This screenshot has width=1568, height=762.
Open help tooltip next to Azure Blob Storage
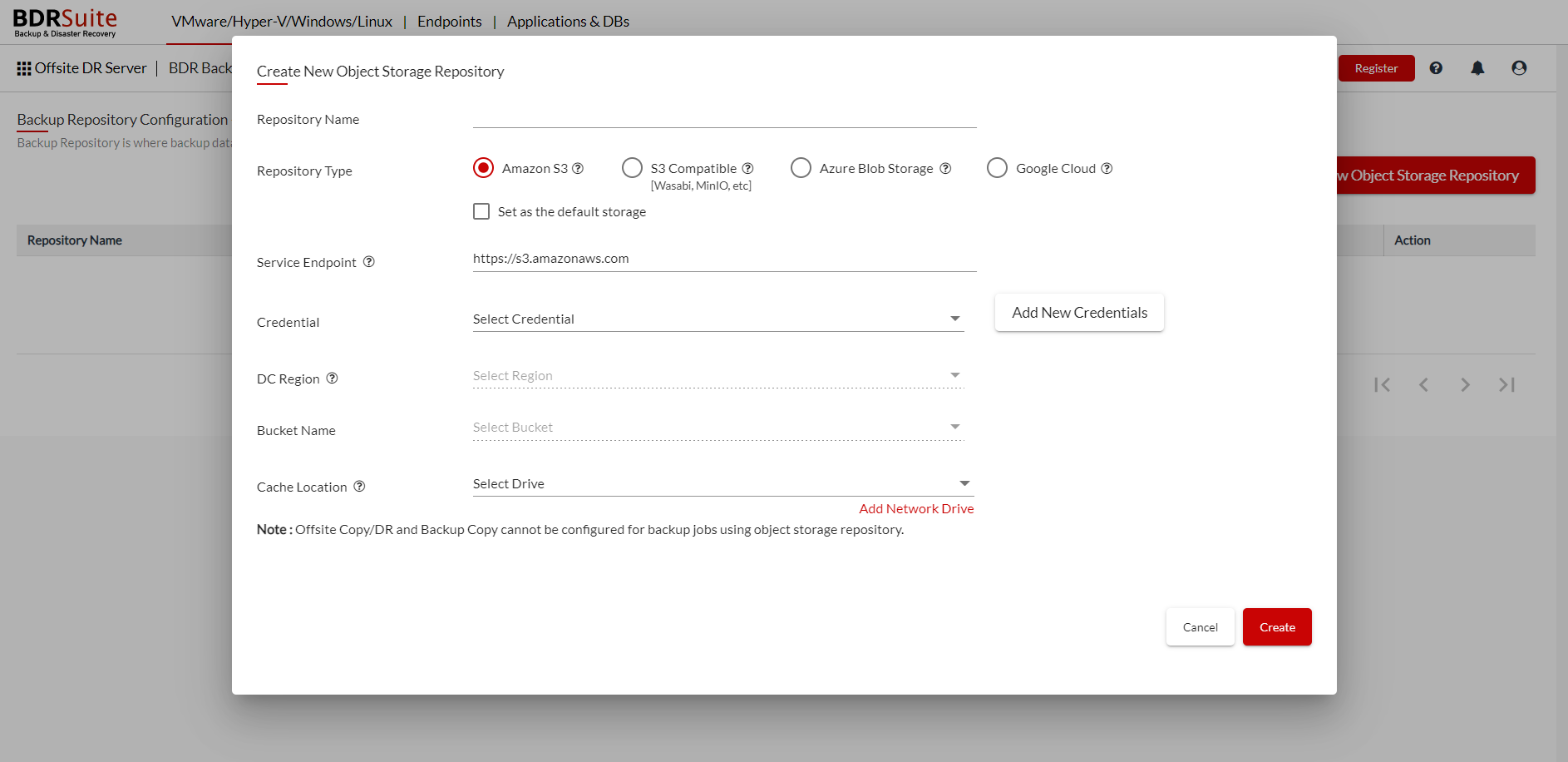click(x=945, y=168)
